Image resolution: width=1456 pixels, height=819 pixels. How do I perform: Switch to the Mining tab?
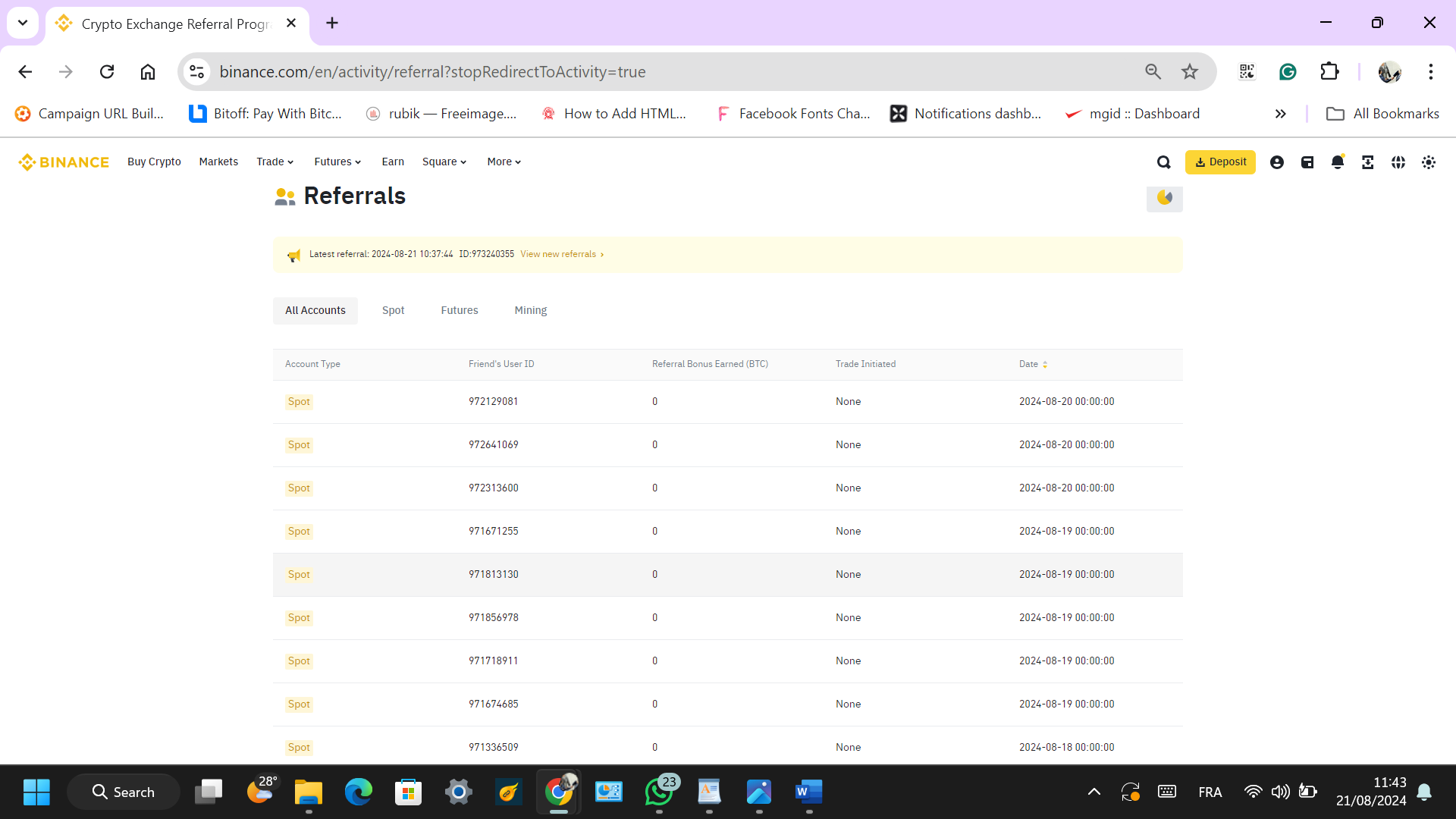coord(530,311)
